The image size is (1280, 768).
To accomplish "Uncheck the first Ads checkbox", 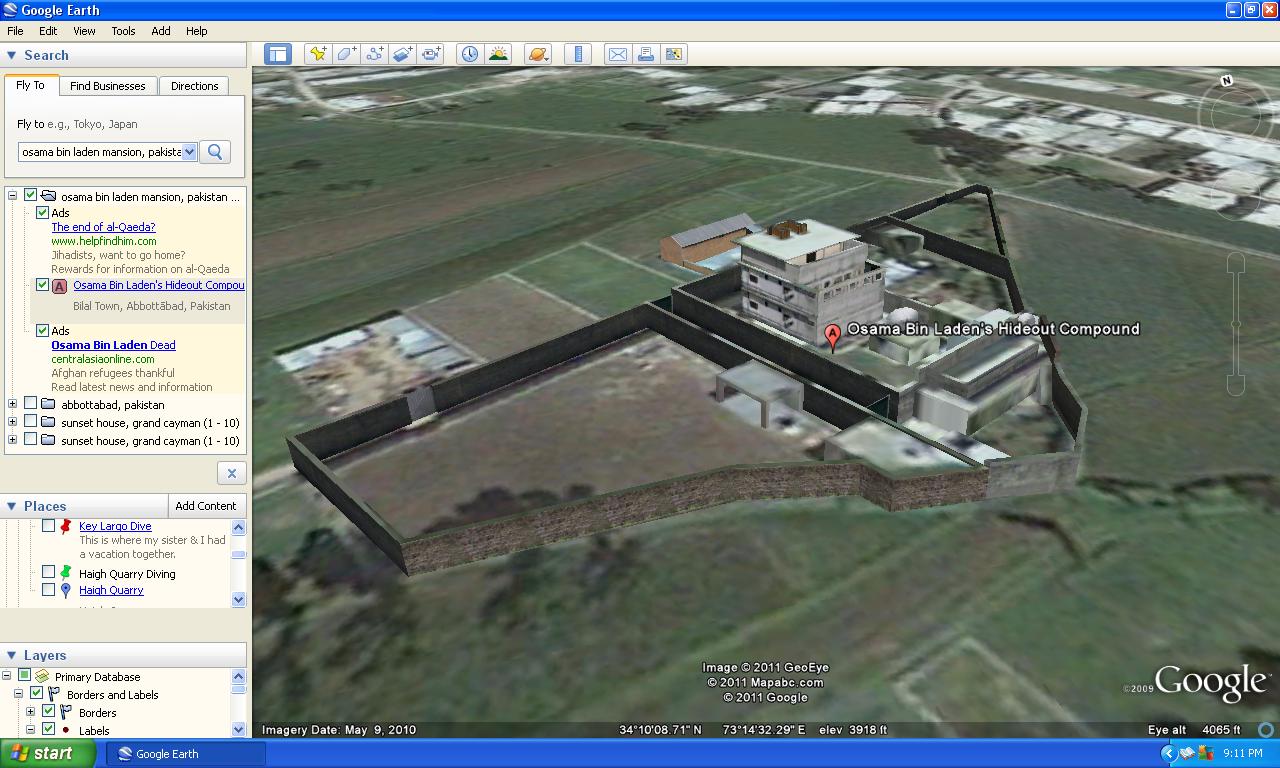I will (x=42, y=213).
